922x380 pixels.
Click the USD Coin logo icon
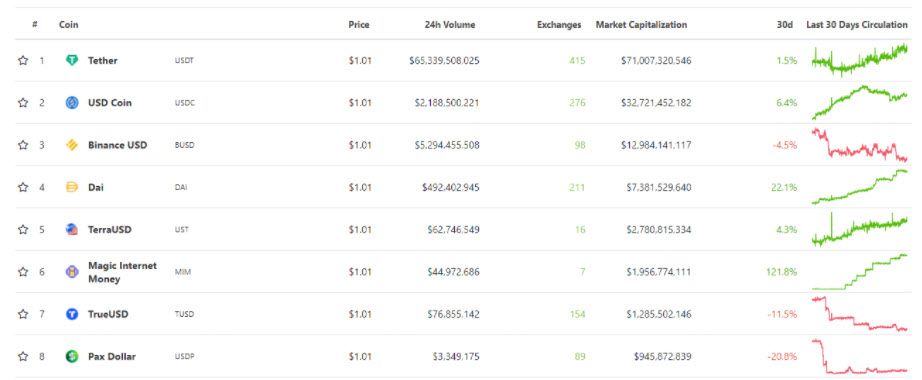(72, 102)
